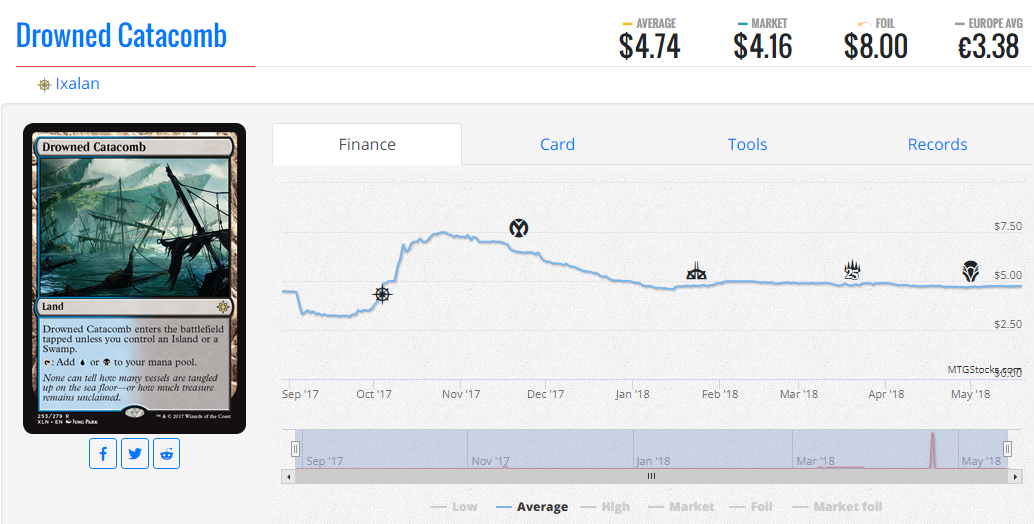Click the scales set marker near Jan '18
Screen dimensions: 1034x524
pyautogui.click(x=696, y=270)
